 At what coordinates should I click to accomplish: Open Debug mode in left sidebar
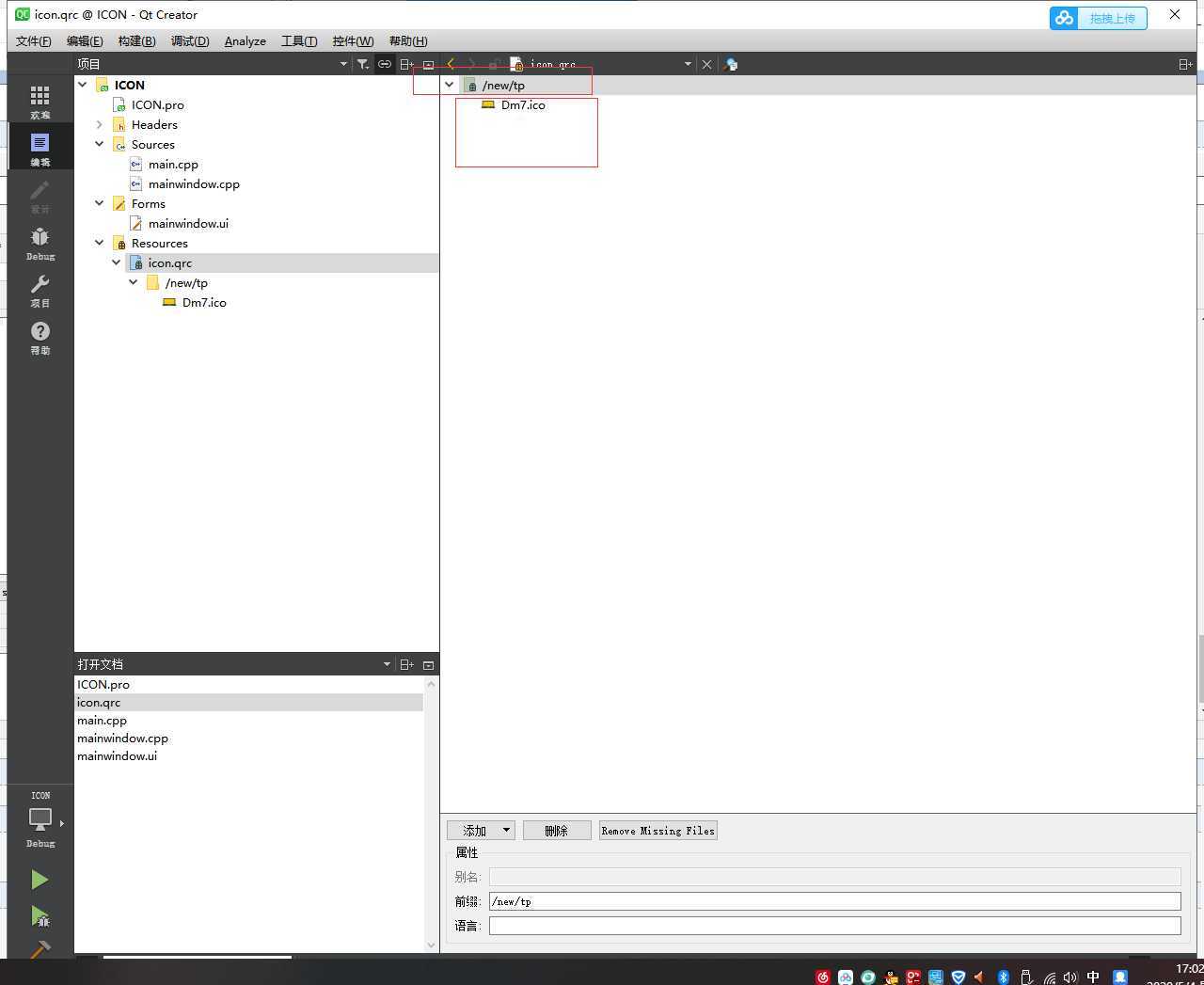[40, 243]
